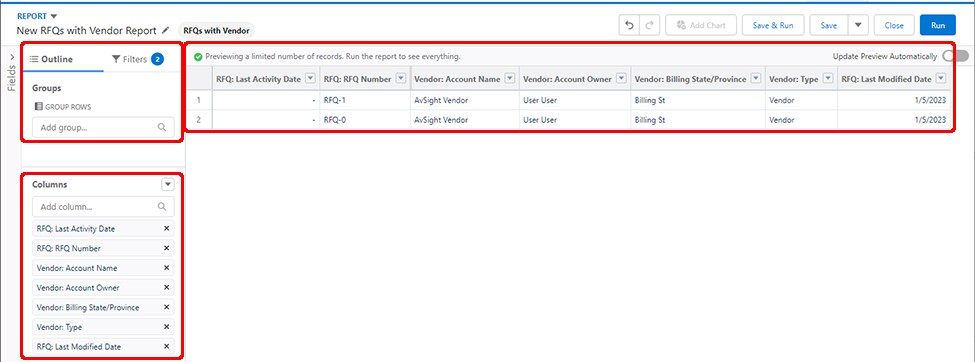Click the Filters count badge 2
This screenshot has width=975, height=362.
pos(157,60)
